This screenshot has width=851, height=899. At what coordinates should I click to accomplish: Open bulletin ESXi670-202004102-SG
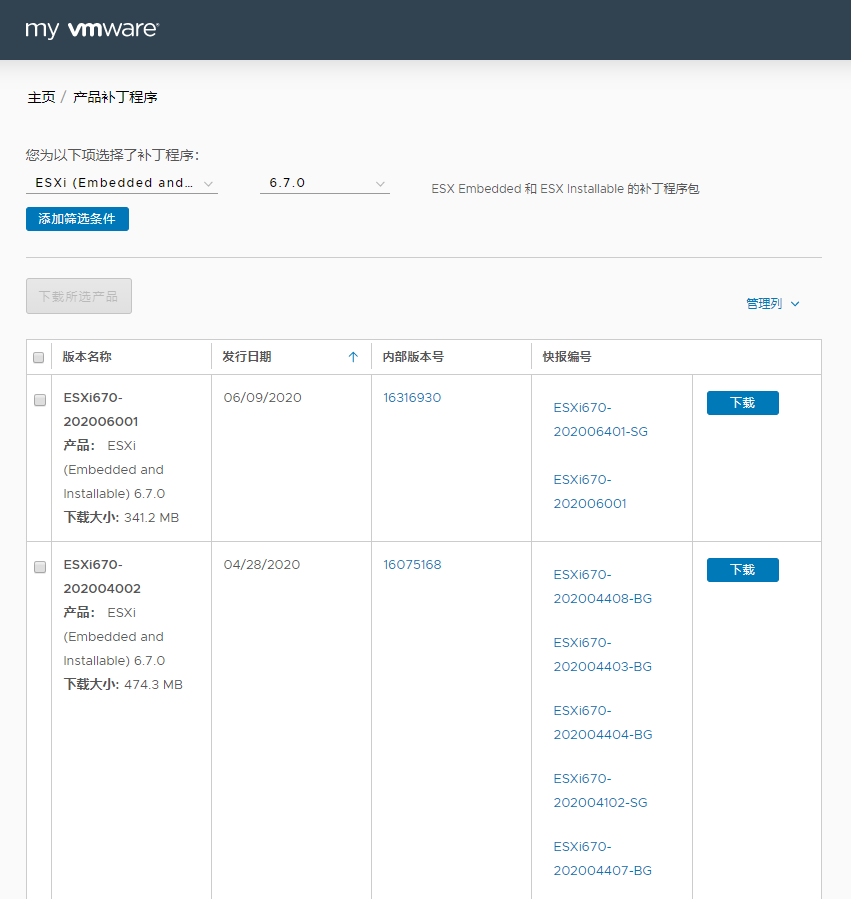[600, 791]
